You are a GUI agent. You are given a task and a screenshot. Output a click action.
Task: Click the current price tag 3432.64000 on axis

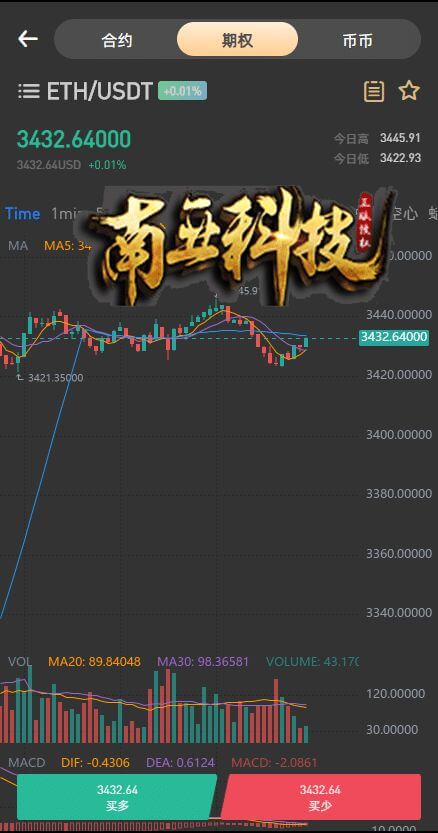(x=394, y=337)
